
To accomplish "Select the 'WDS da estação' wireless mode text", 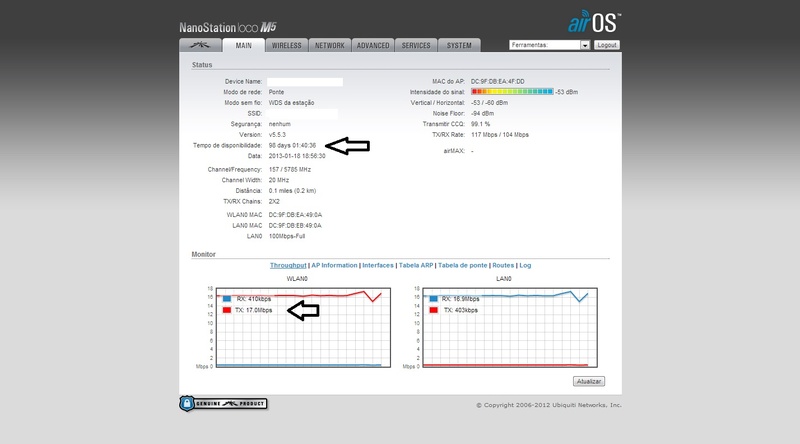I will click(291, 103).
